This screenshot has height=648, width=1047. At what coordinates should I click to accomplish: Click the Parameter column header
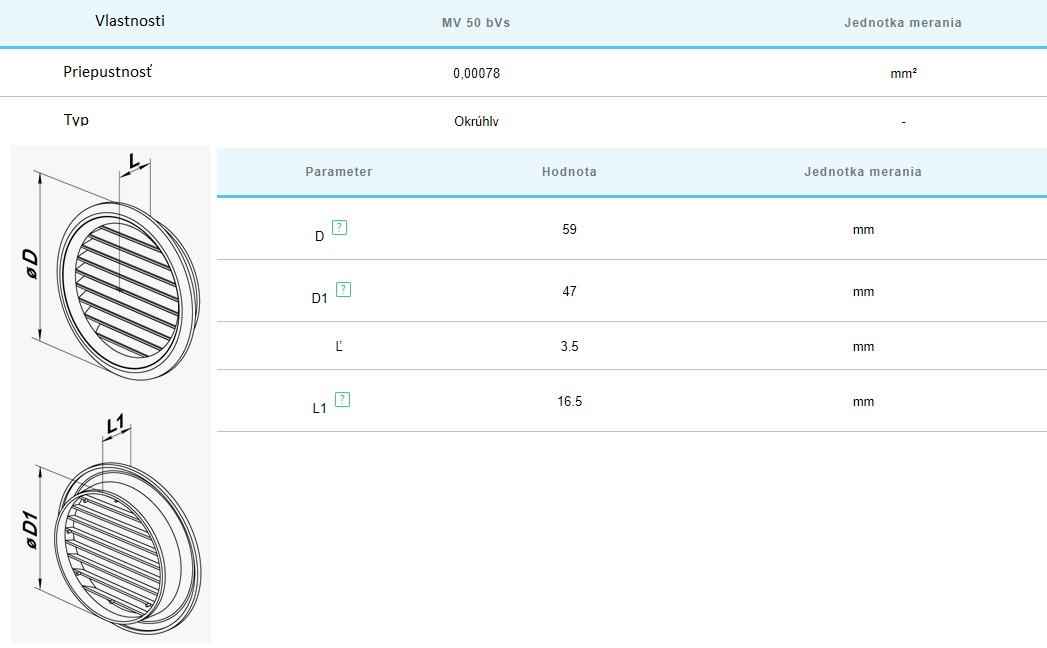(339, 172)
